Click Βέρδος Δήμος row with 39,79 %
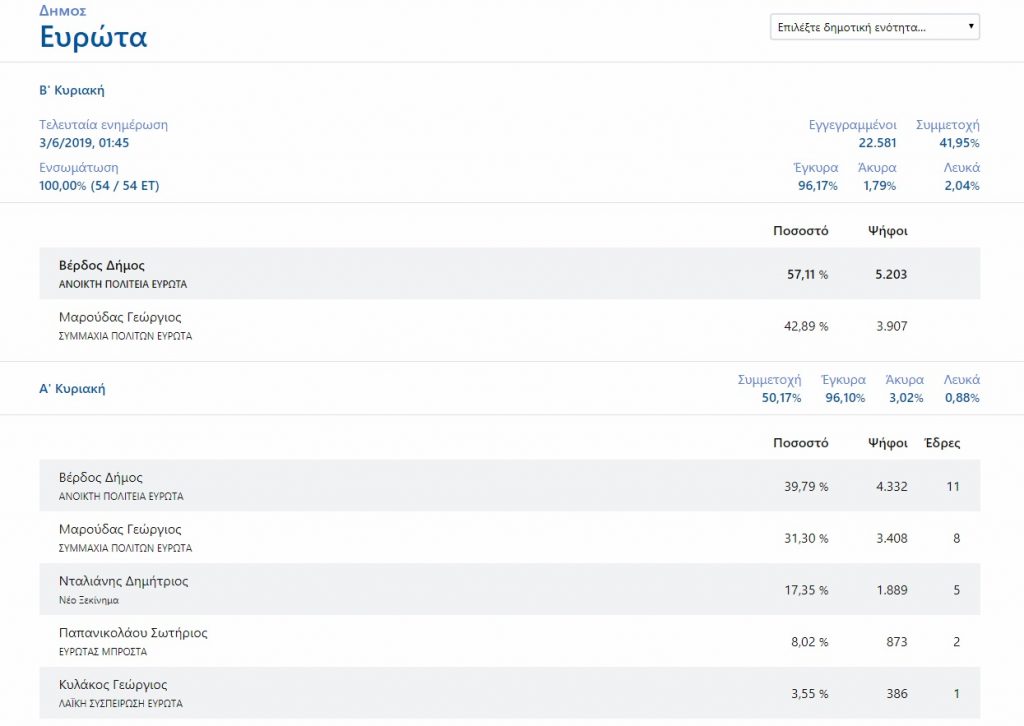The height and width of the screenshot is (726, 1024). 101,478
